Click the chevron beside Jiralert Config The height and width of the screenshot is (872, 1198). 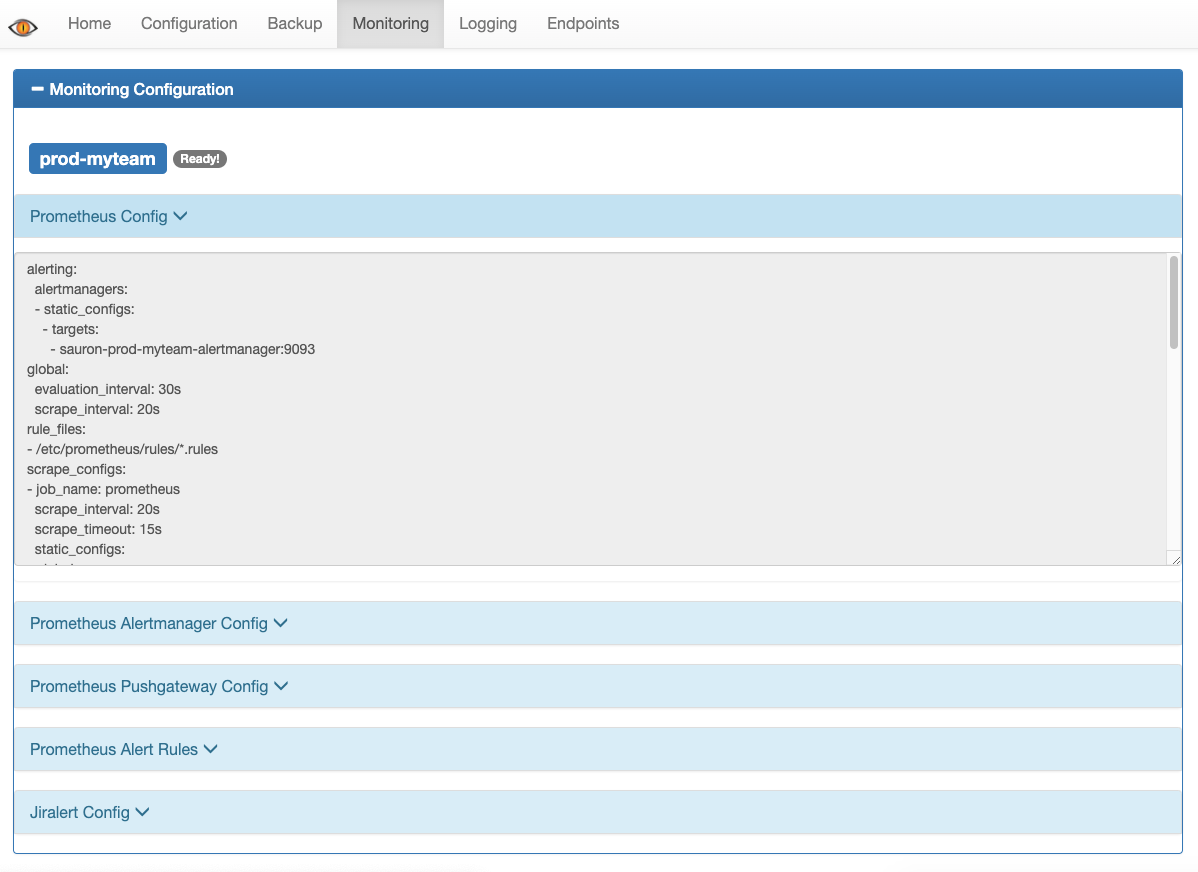coord(143,812)
